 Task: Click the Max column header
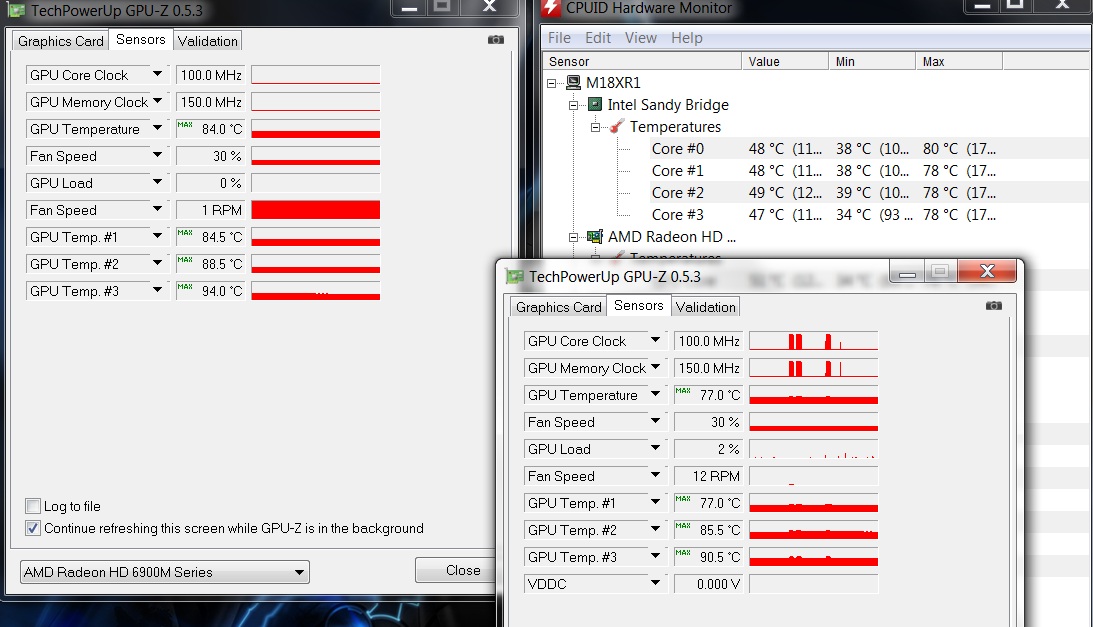tap(960, 61)
